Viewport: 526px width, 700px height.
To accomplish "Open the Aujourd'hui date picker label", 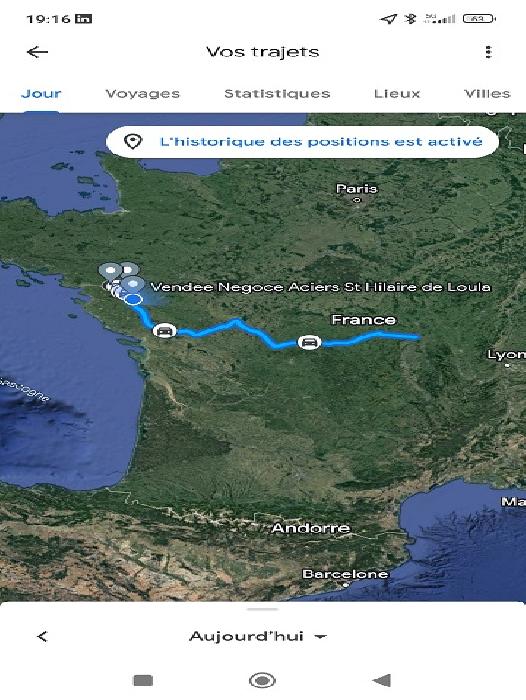I will coord(246,636).
